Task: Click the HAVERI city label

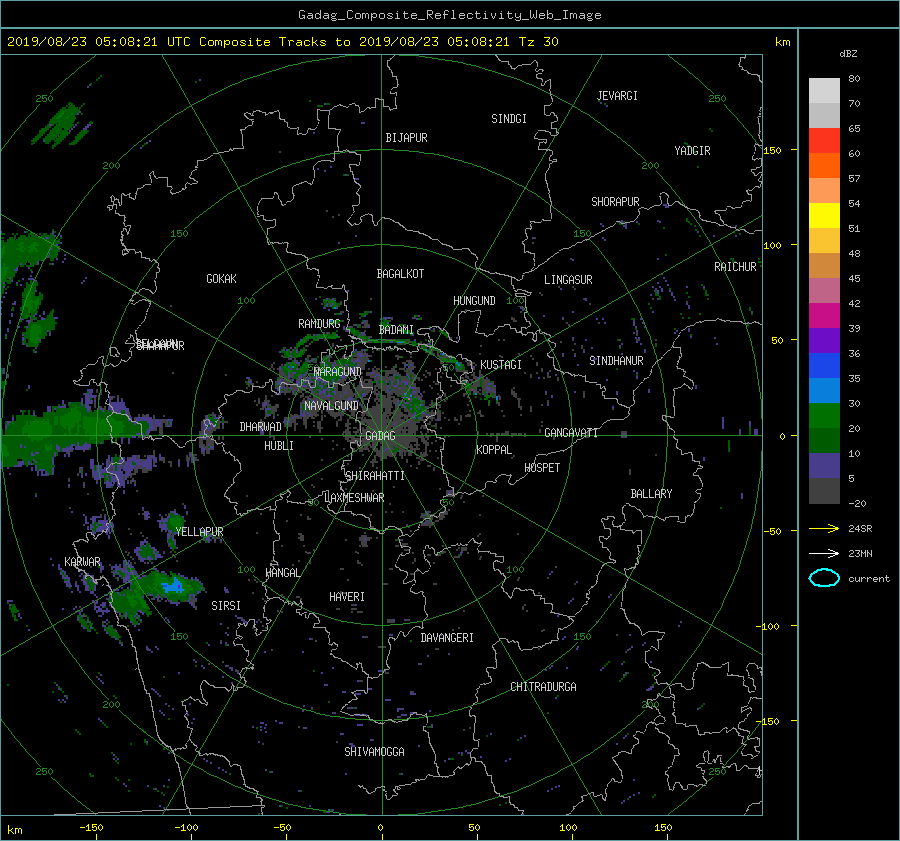Action: click(347, 597)
